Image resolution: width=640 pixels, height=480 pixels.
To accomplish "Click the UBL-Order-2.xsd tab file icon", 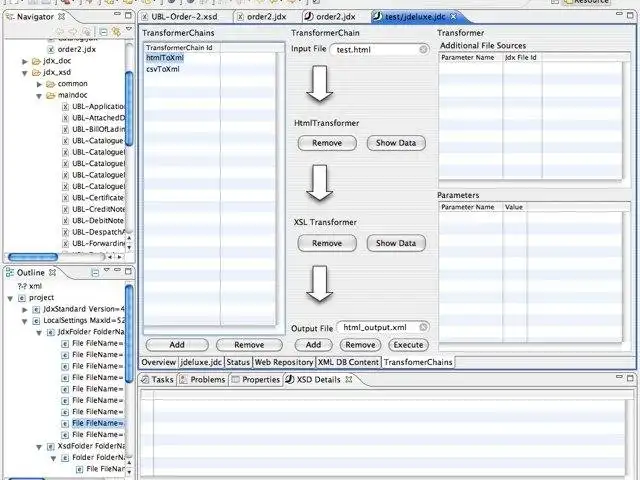I will pyautogui.click(x=145, y=17).
